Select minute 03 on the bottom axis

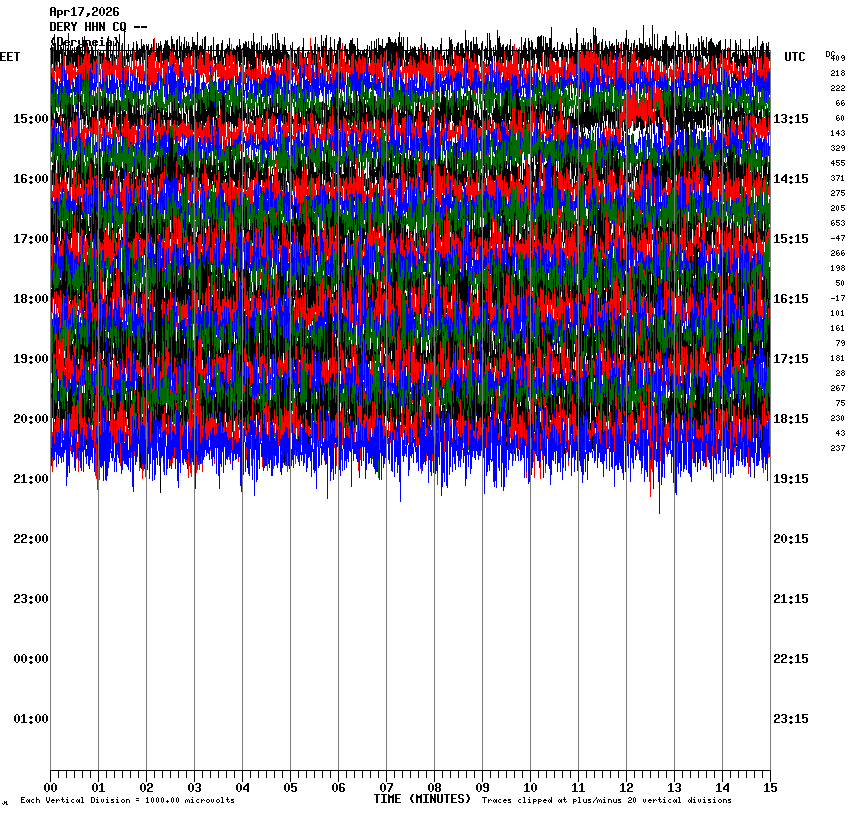click(194, 788)
